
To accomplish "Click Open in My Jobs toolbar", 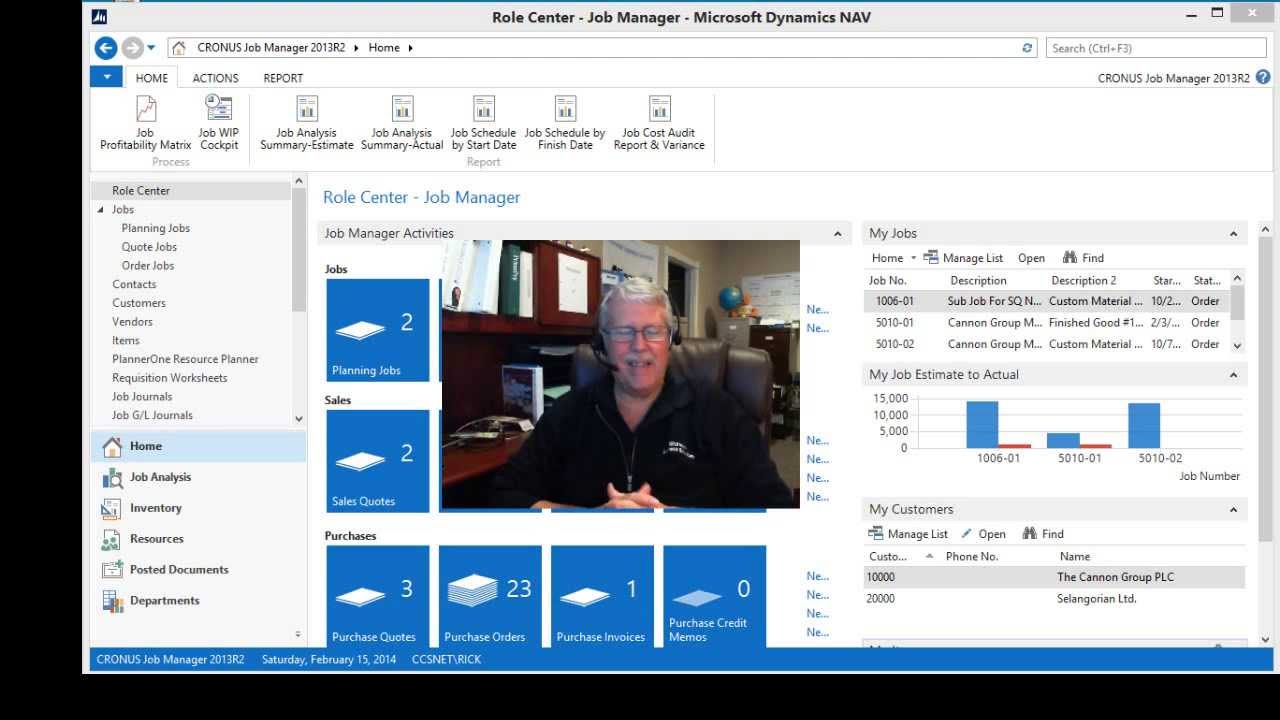I will [x=1031, y=258].
